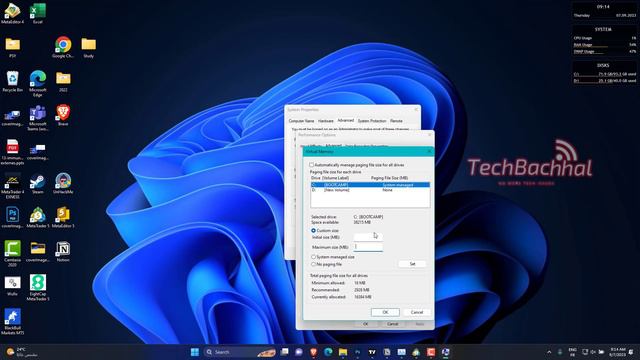Select the MetaTrader 4 EXNESS shortcut
The height and width of the screenshot is (360, 640).
click(x=12, y=186)
